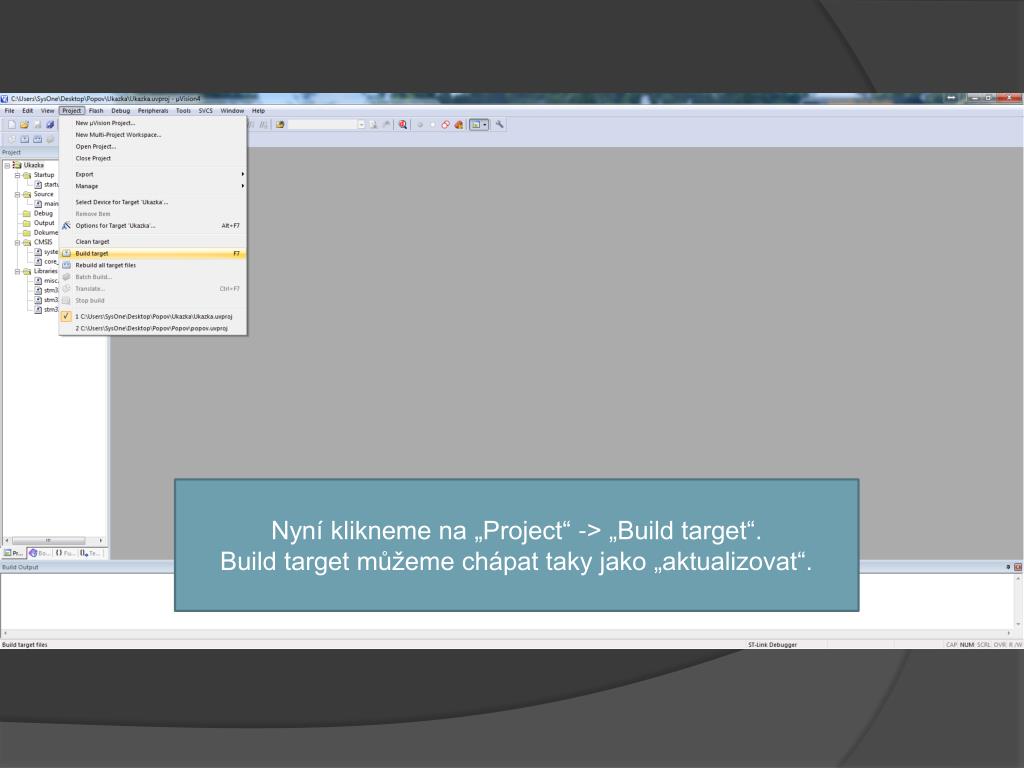
Task: Collapse the Libraries group in project tree
Action: click(x=18, y=271)
